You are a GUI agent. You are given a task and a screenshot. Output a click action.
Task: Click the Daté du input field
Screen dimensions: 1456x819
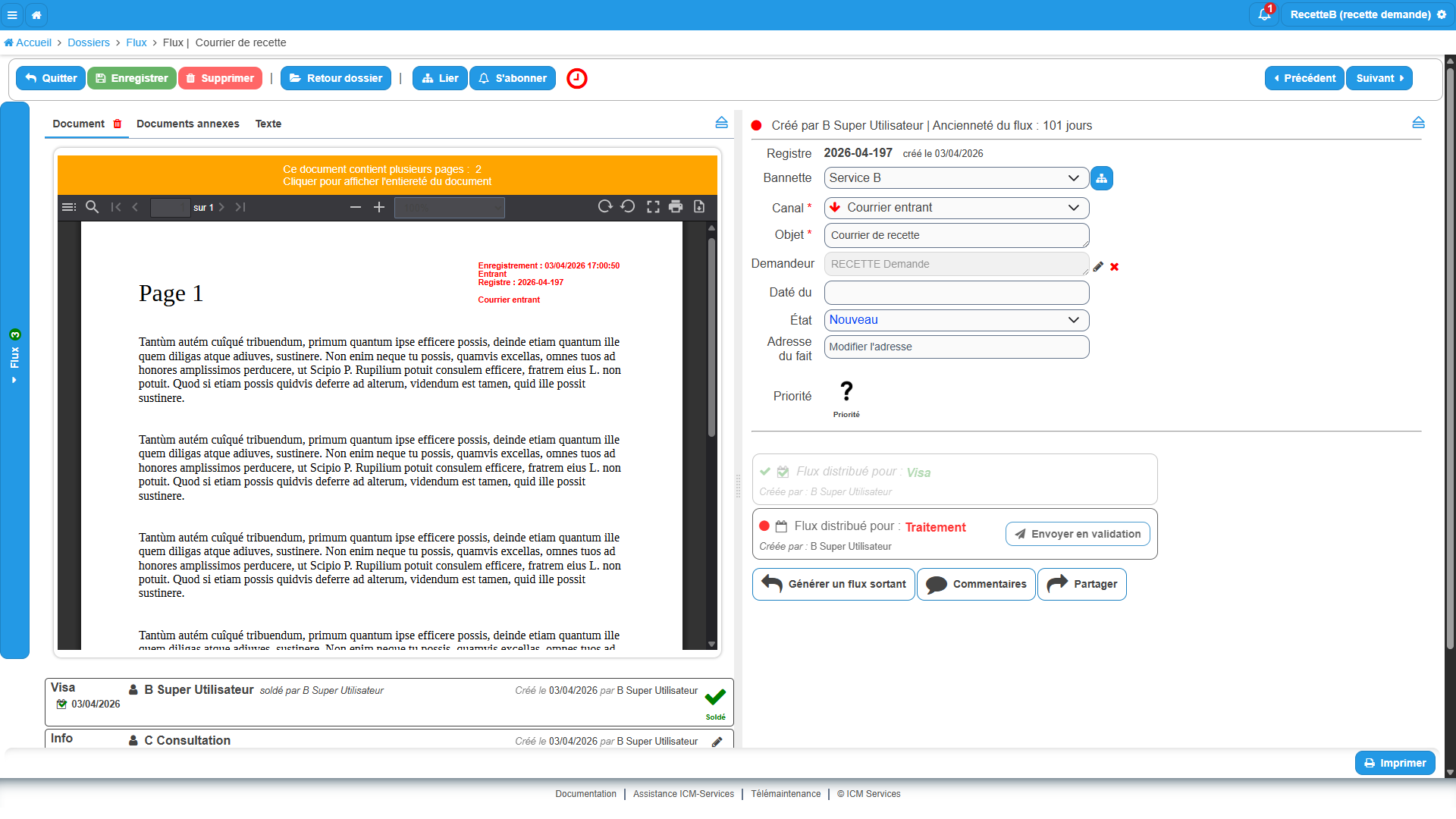point(956,293)
